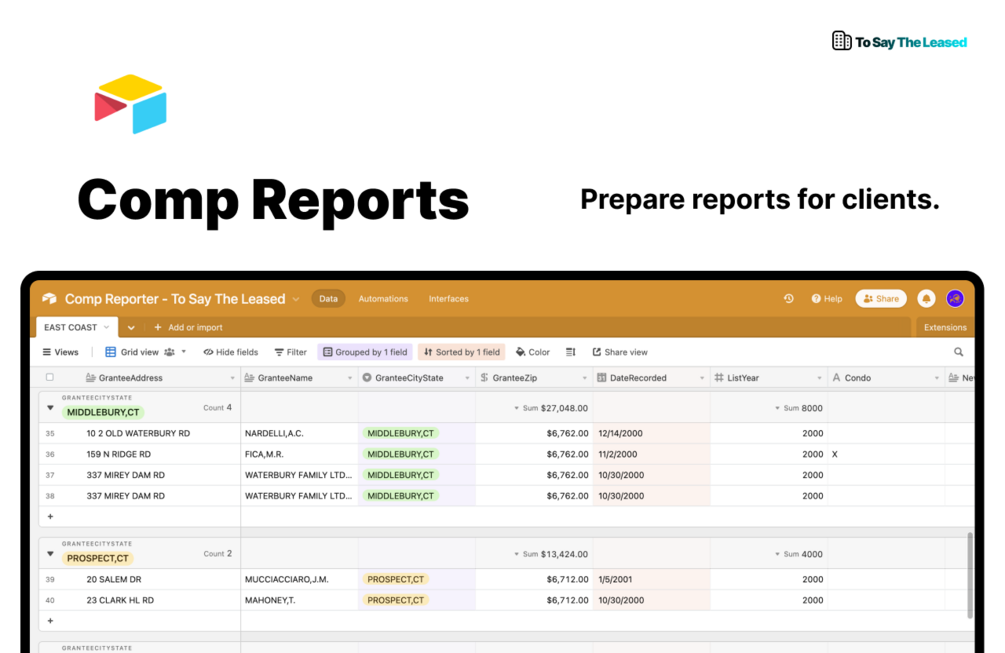Image resolution: width=1005 pixels, height=653 pixels.
Task: Click Add or import
Action: click(188, 327)
